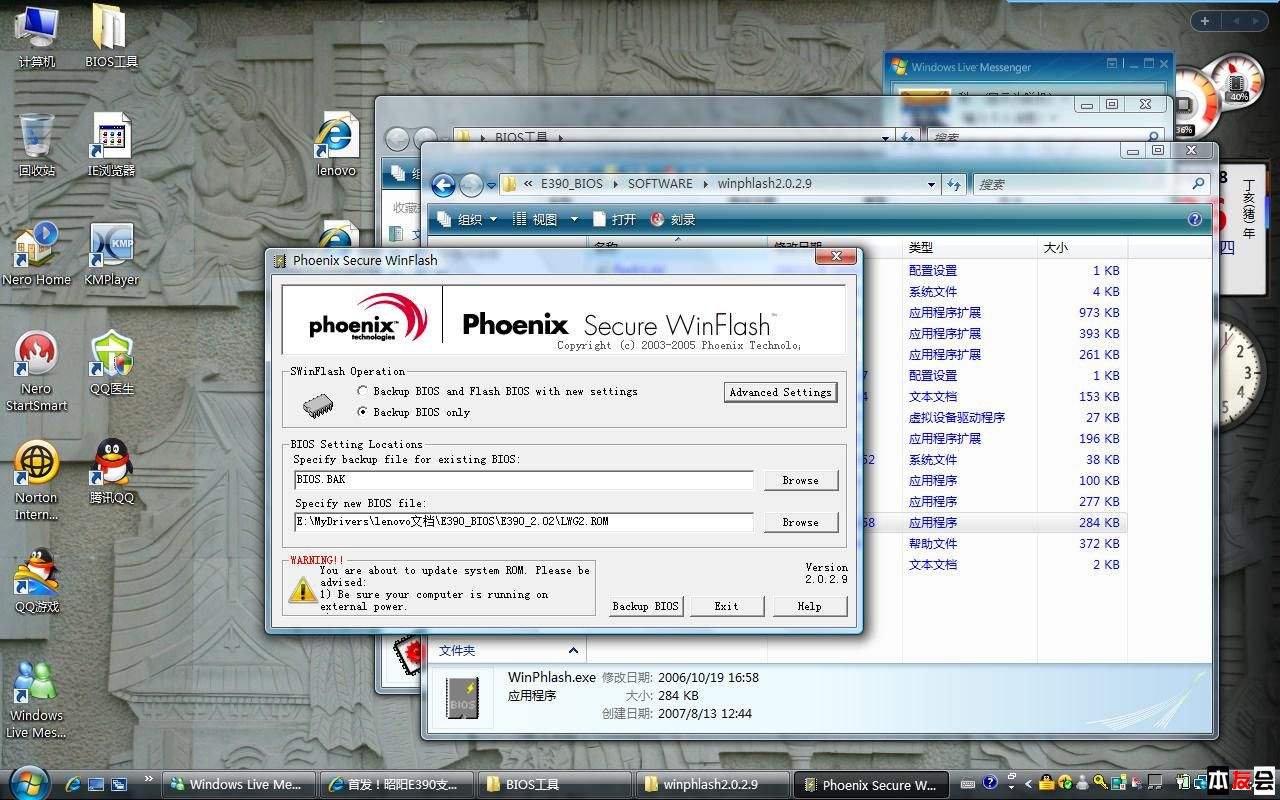Open Explorer help question-mark icon
Image resolution: width=1280 pixels, height=800 pixels.
click(1194, 219)
